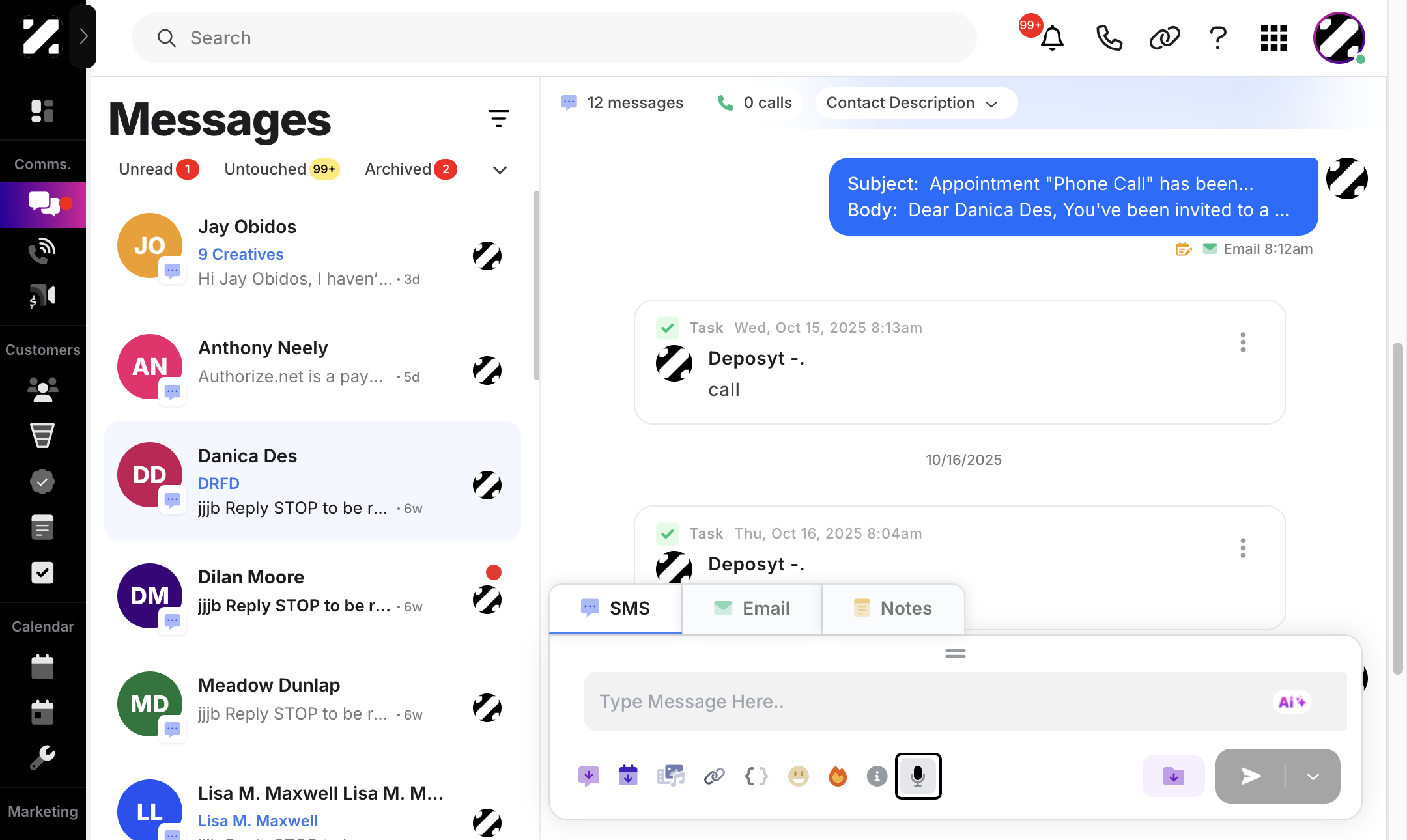Toggle the completed checkbox on Oct 15 task

(x=667, y=328)
